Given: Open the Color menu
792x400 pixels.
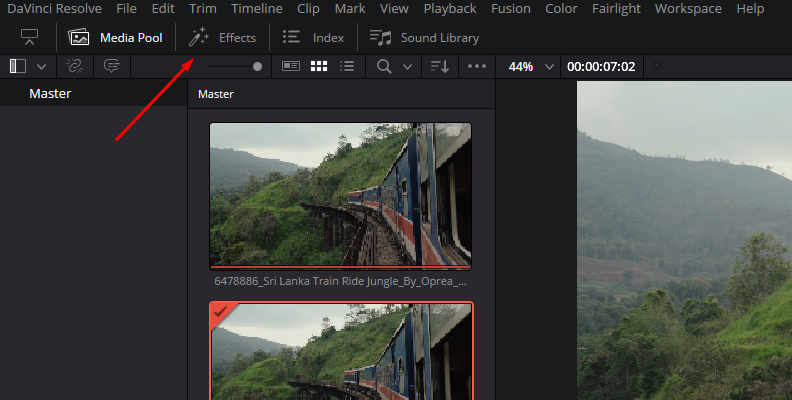Looking at the screenshot, I should pyautogui.click(x=561, y=9).
